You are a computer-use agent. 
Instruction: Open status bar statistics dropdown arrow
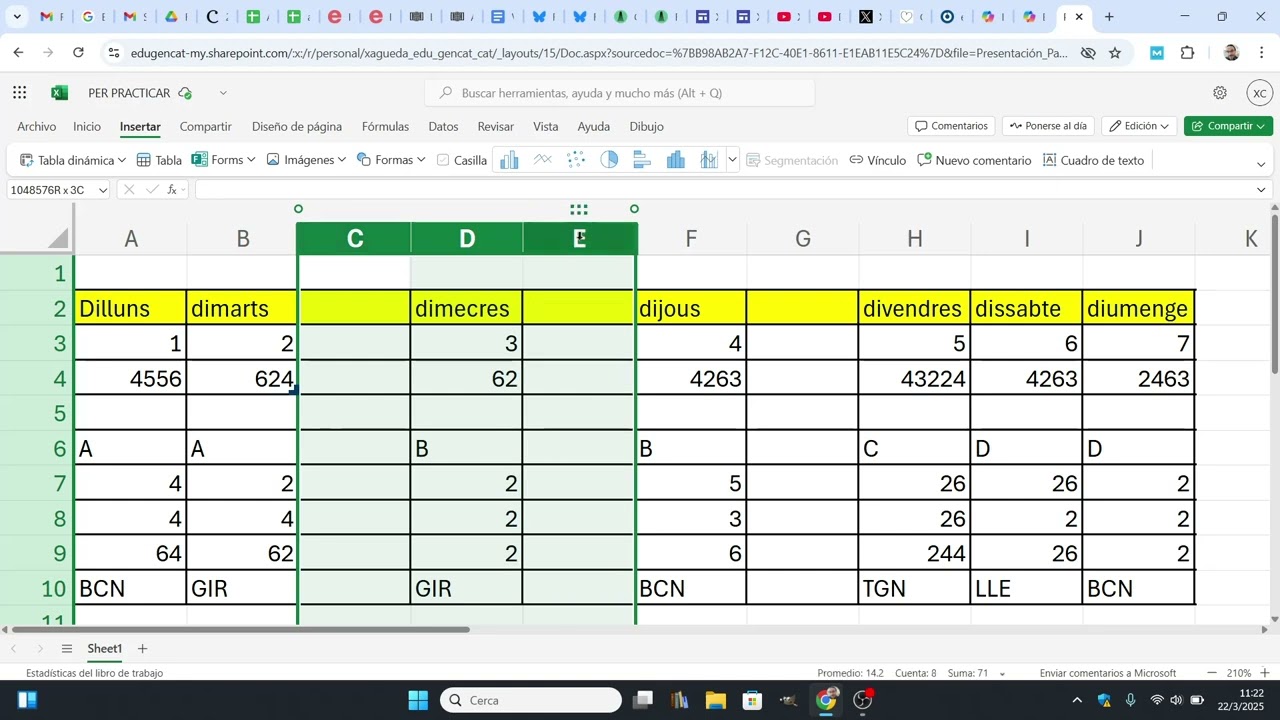pos(1003,674)
